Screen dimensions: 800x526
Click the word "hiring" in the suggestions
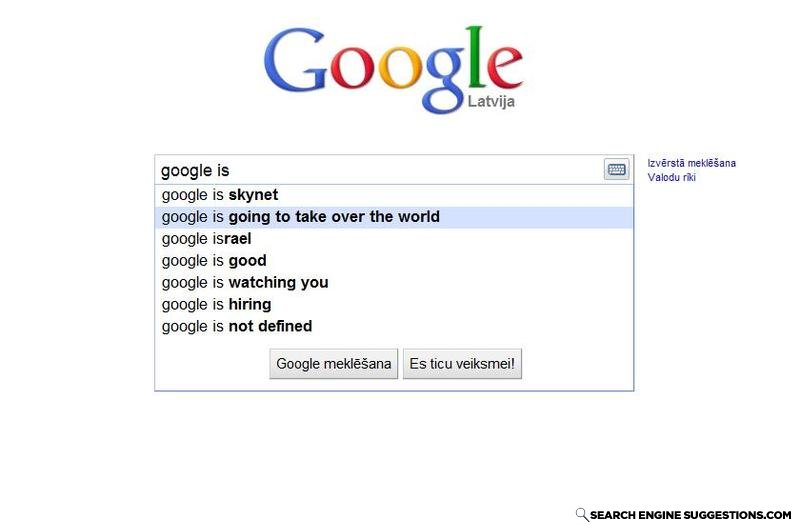click(x=249, y=305)
